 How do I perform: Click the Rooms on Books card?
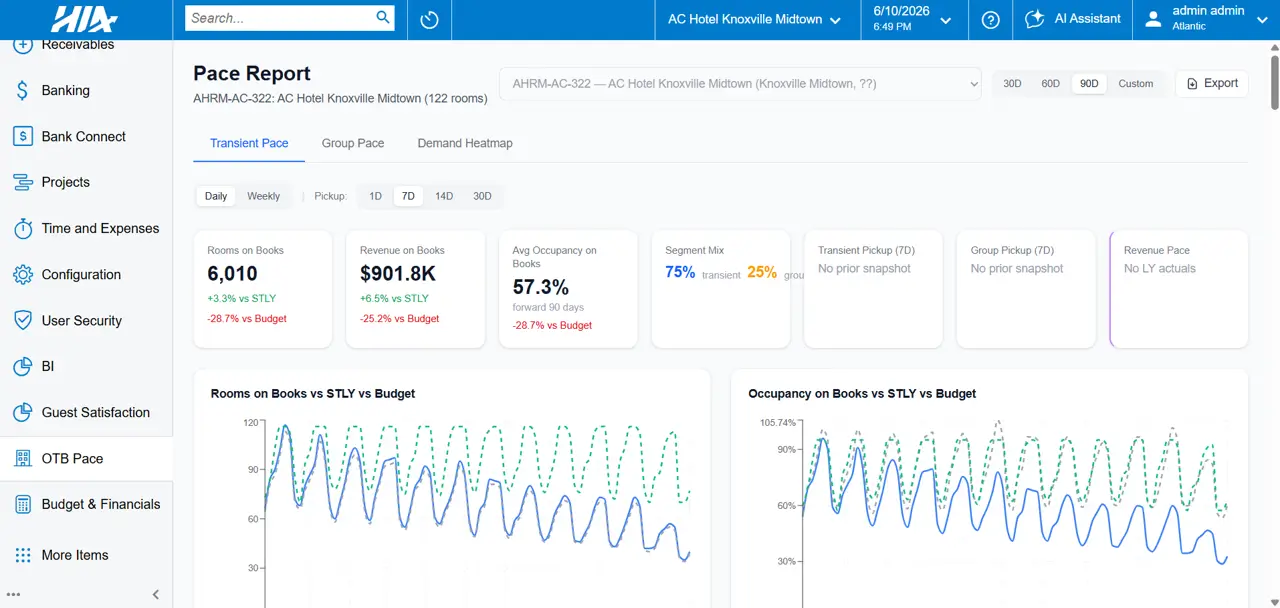[263, 290]
